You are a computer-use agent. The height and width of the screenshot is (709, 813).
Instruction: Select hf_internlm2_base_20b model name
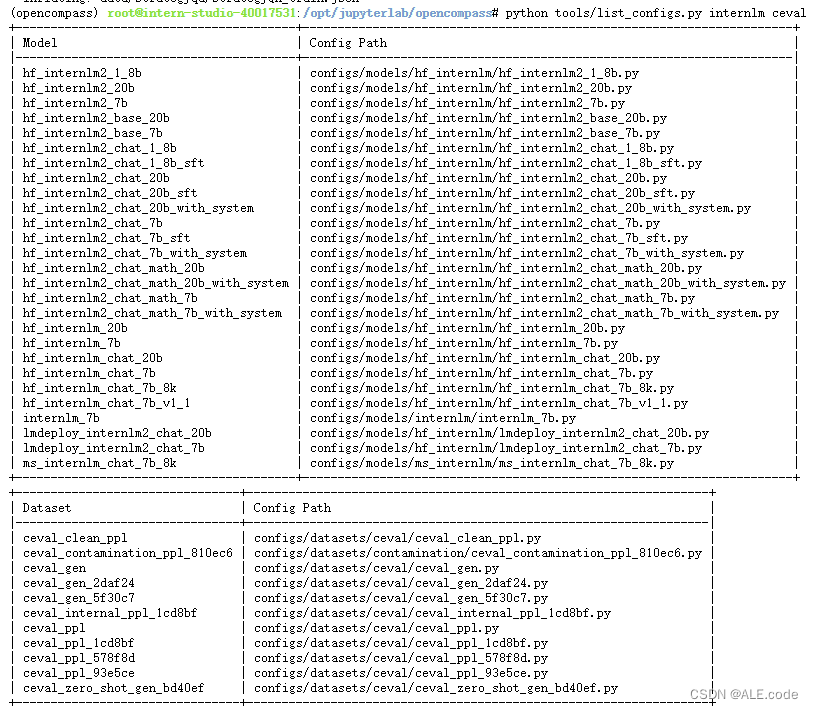pyautogui.click(x=96, y=118)
